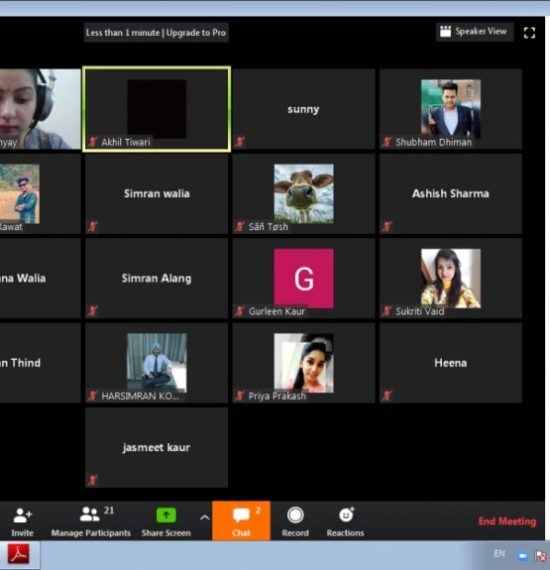Open Manage Participants panel
The width and height of the screenshot is (550, 570).
pos(91,522)
